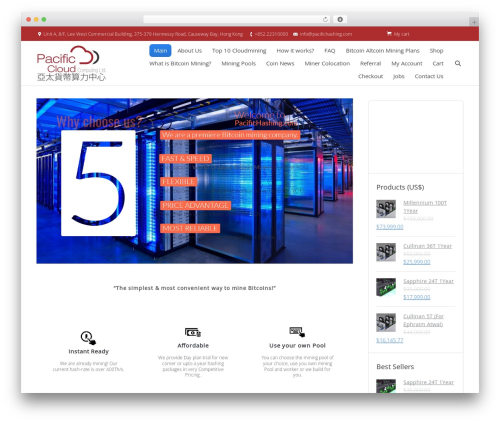This screenshot has height=423, width=500.
Task: Click the Instant Ready icon
Action: point(88,338)
